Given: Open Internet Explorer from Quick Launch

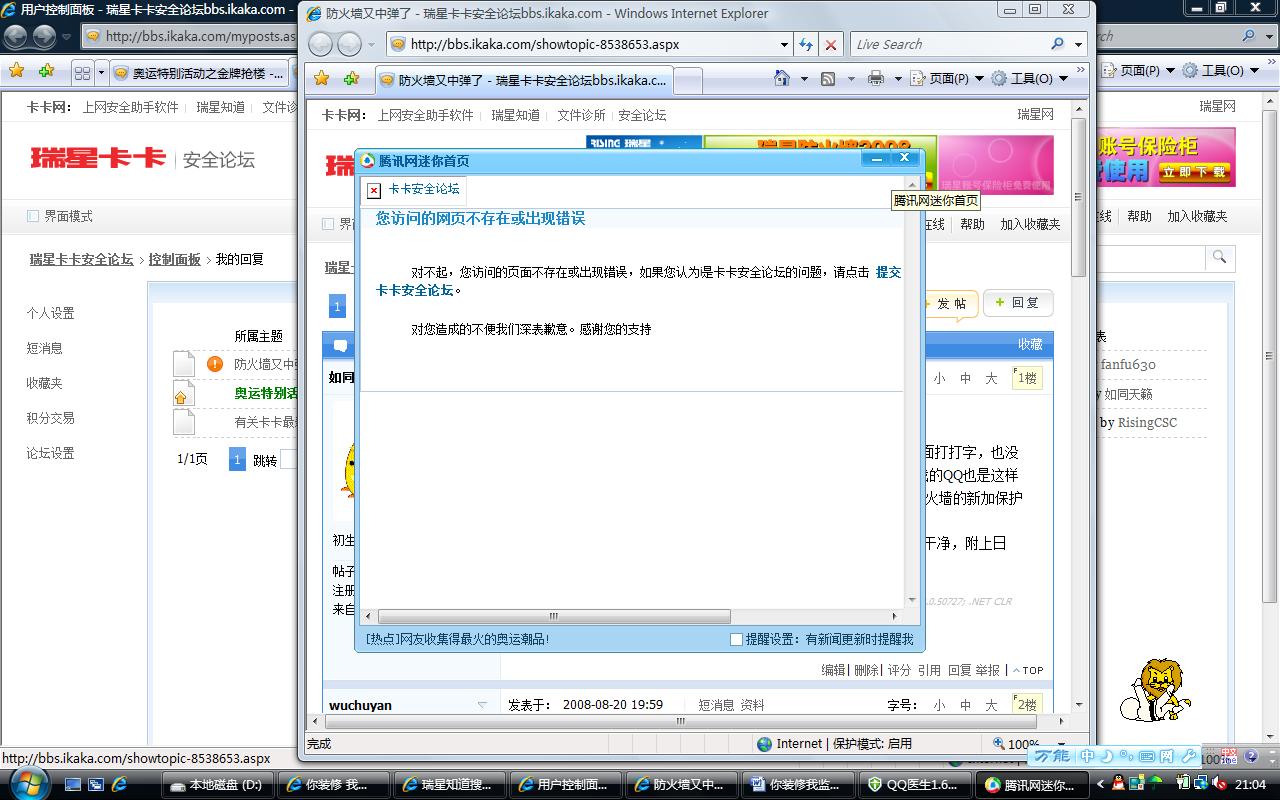Looking at the screenshot, I should click(x=119, y=785).
